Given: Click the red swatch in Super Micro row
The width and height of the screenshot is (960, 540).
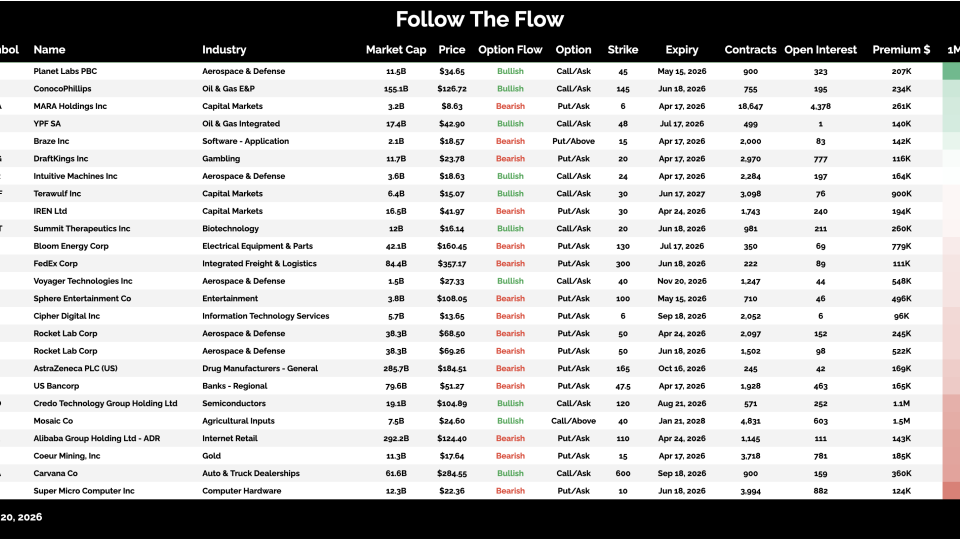Looking at the screenshot, I should tap(951, 491).
